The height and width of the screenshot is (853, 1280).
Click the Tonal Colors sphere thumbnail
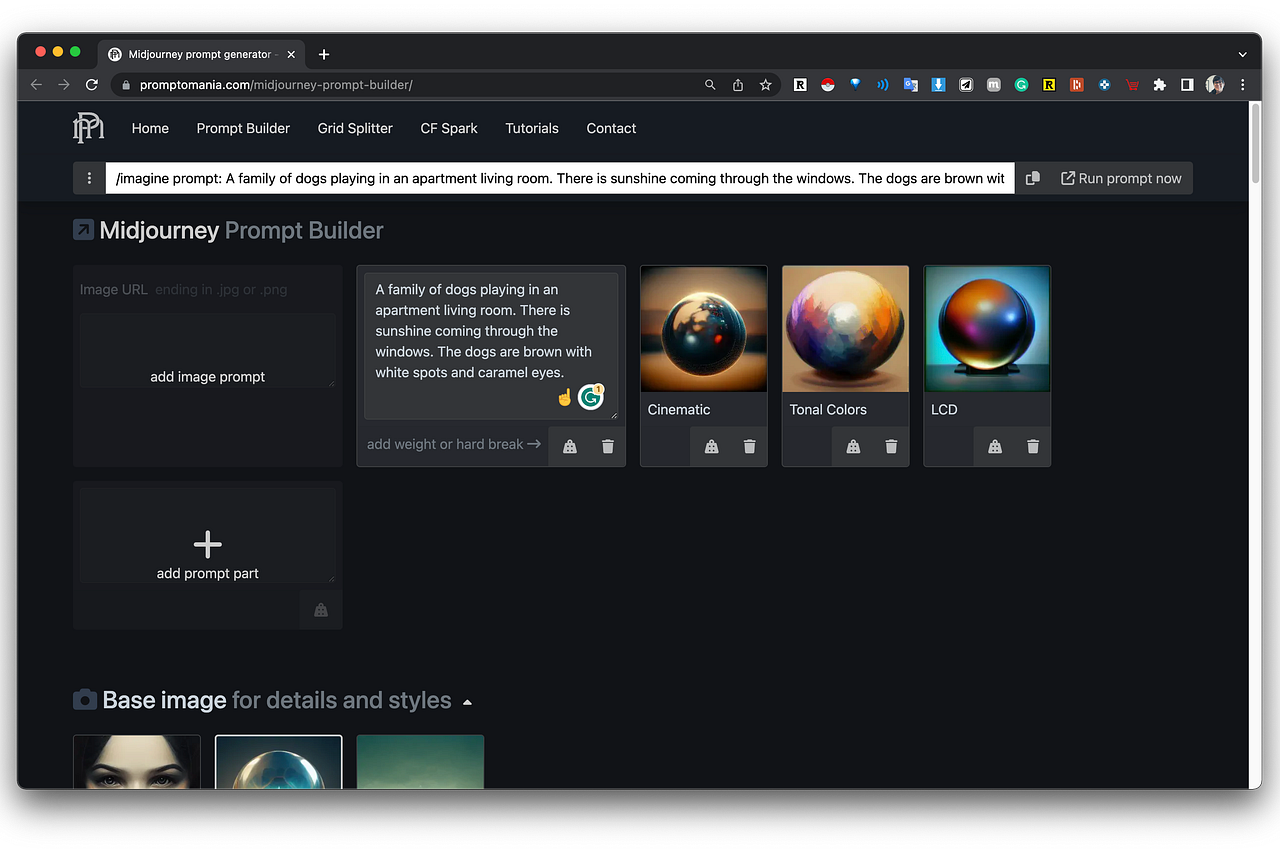(846, 329)
